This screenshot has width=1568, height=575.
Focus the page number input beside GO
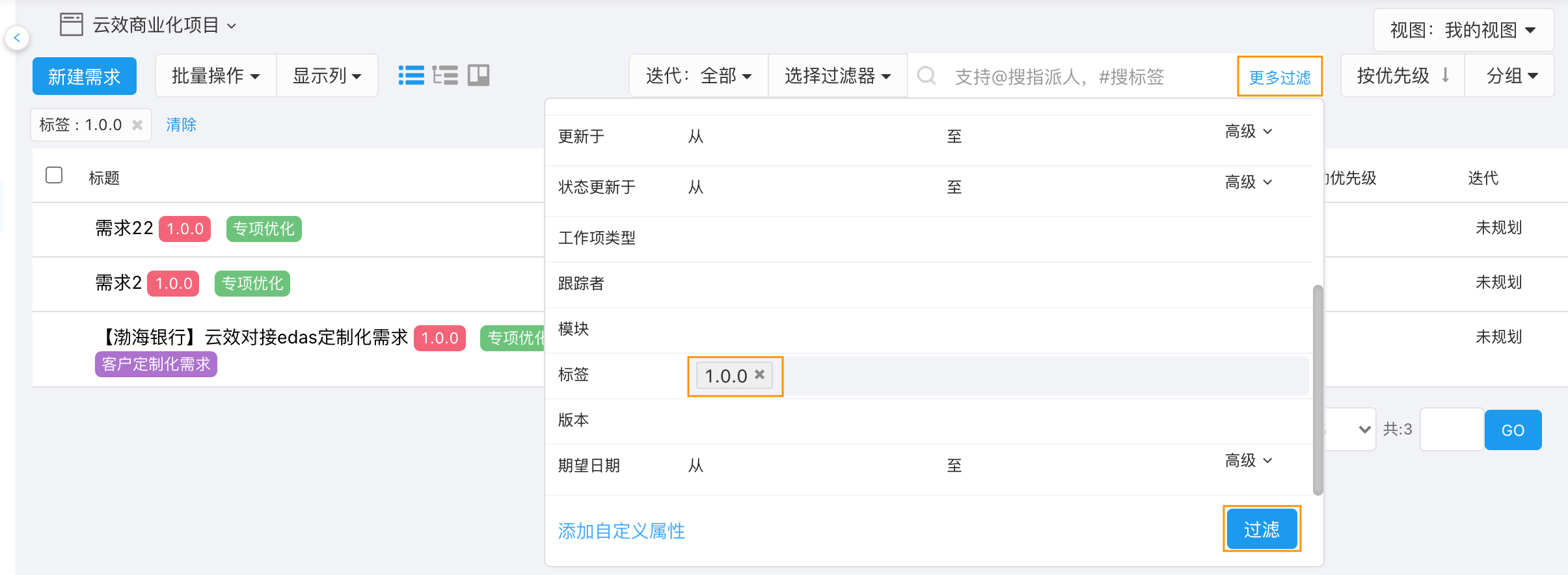[x=1452, y=430]
